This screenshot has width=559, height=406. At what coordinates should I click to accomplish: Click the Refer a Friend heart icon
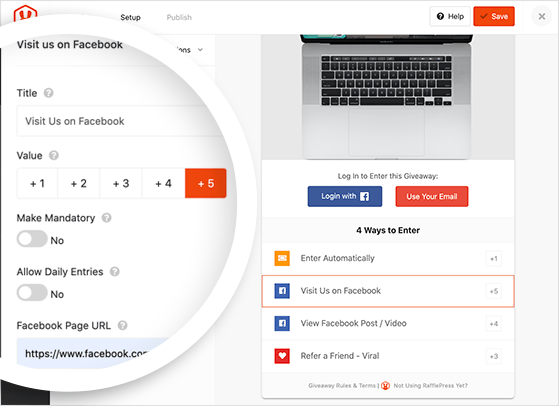pyautogui.click(x=282, y=356)
